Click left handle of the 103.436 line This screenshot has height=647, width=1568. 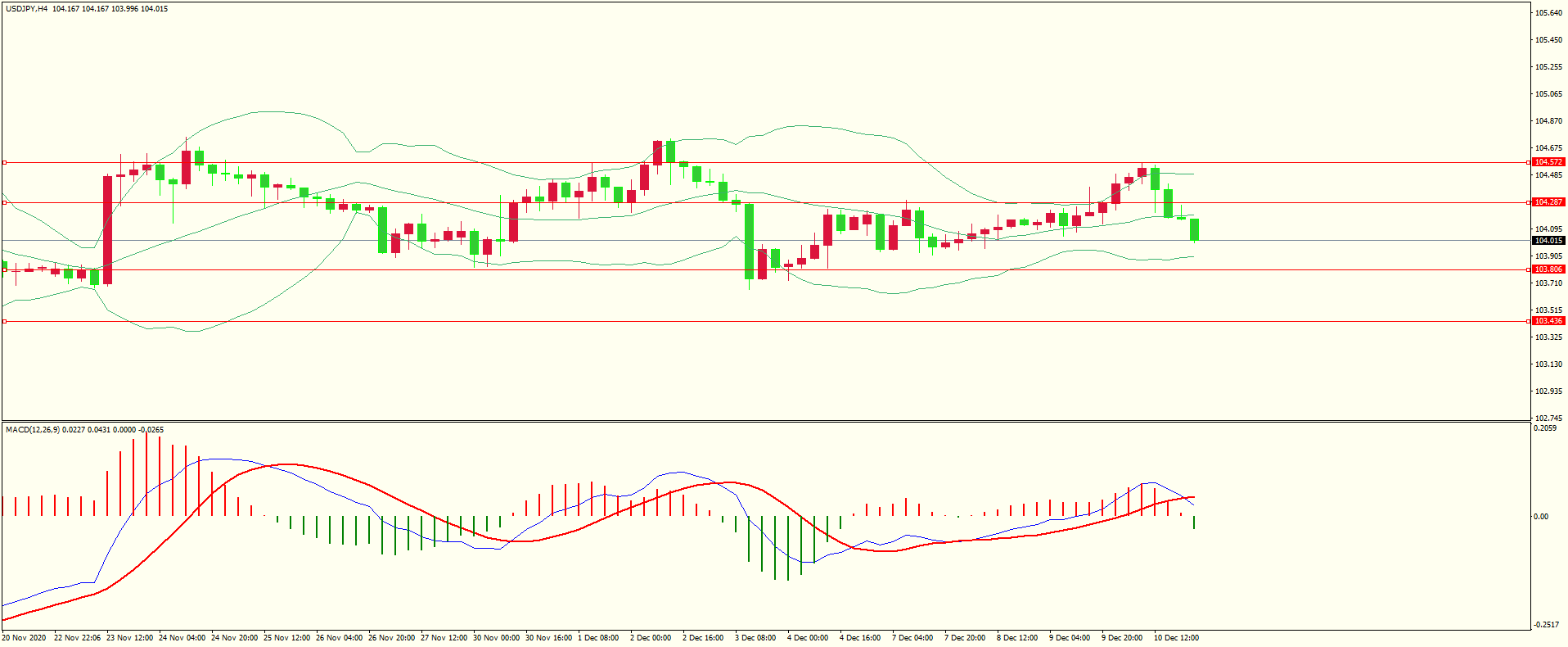point(4,322)
